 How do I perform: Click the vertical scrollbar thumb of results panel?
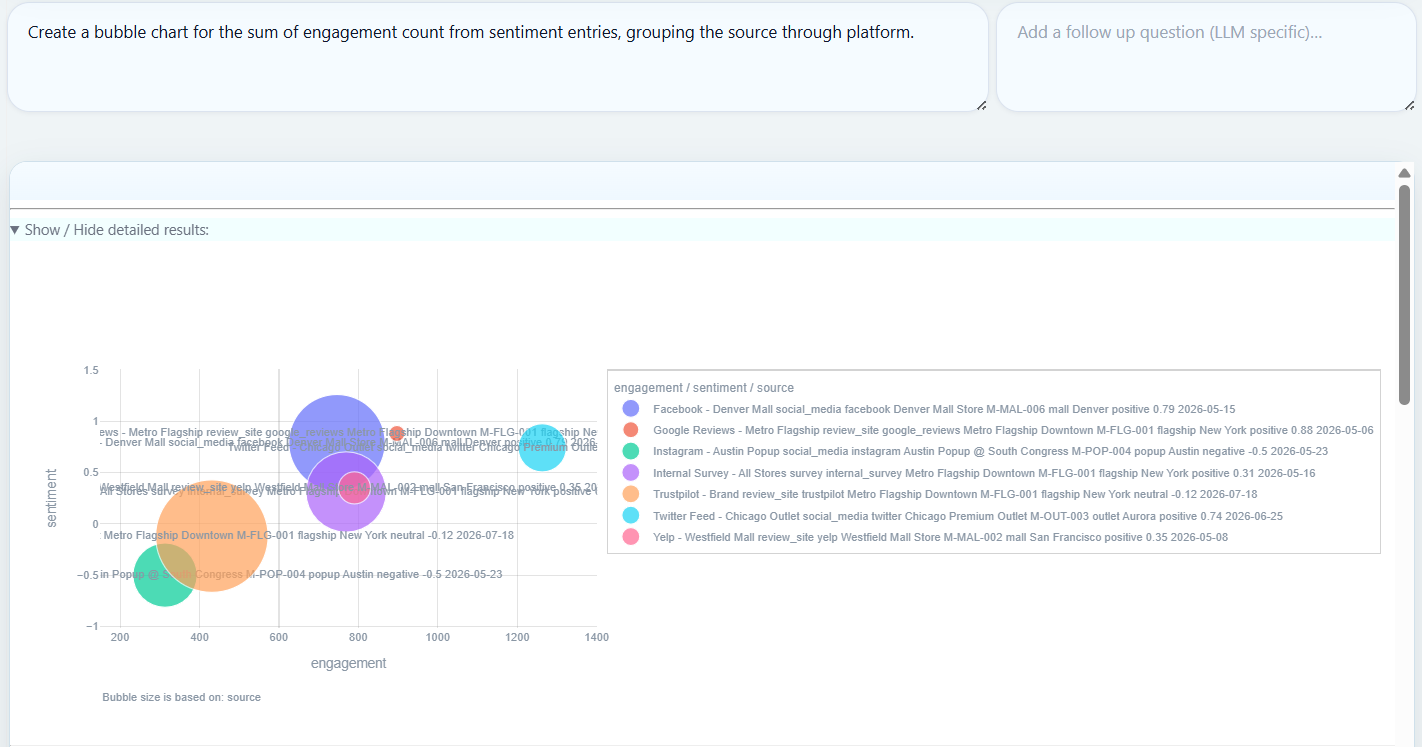[1404, 295]
